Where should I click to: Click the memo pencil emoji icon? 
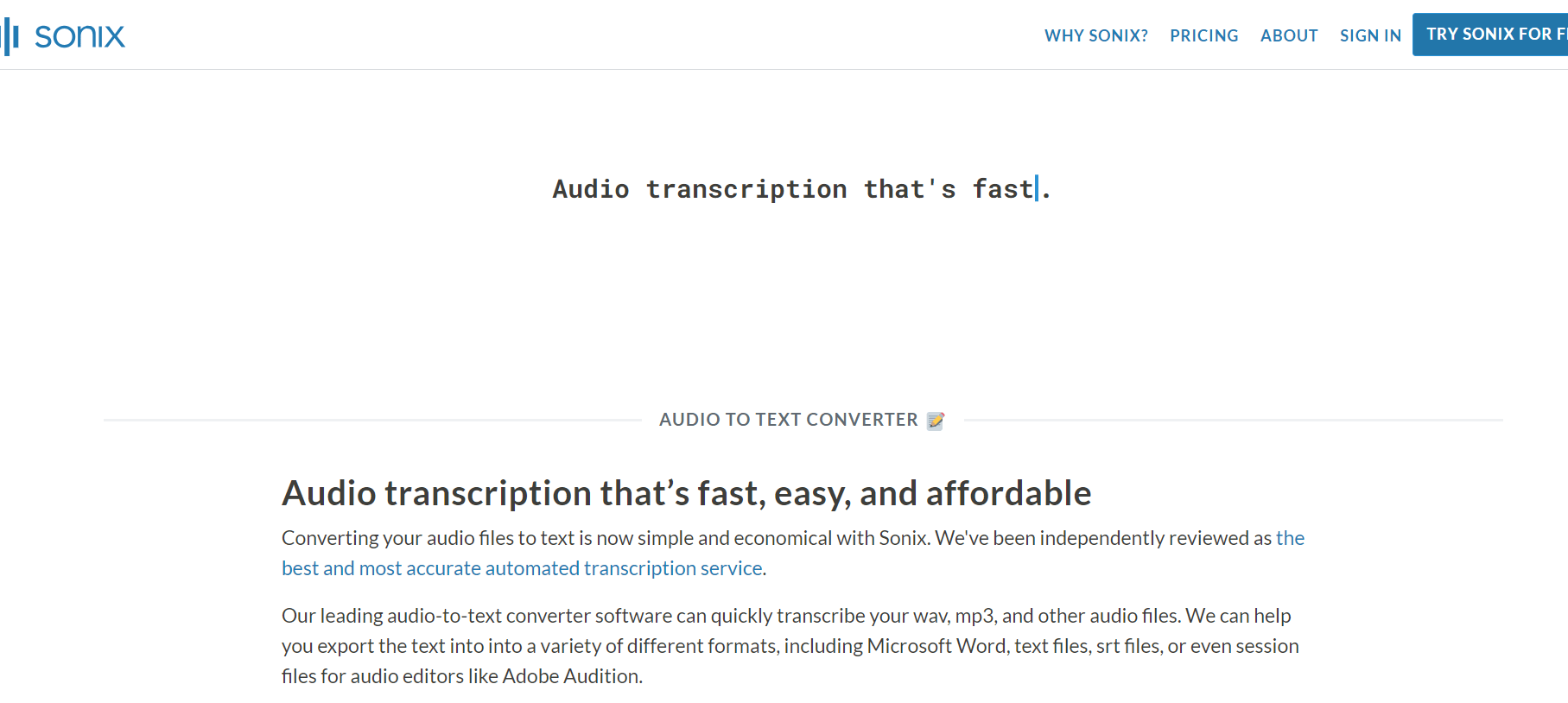coord(936,421)
